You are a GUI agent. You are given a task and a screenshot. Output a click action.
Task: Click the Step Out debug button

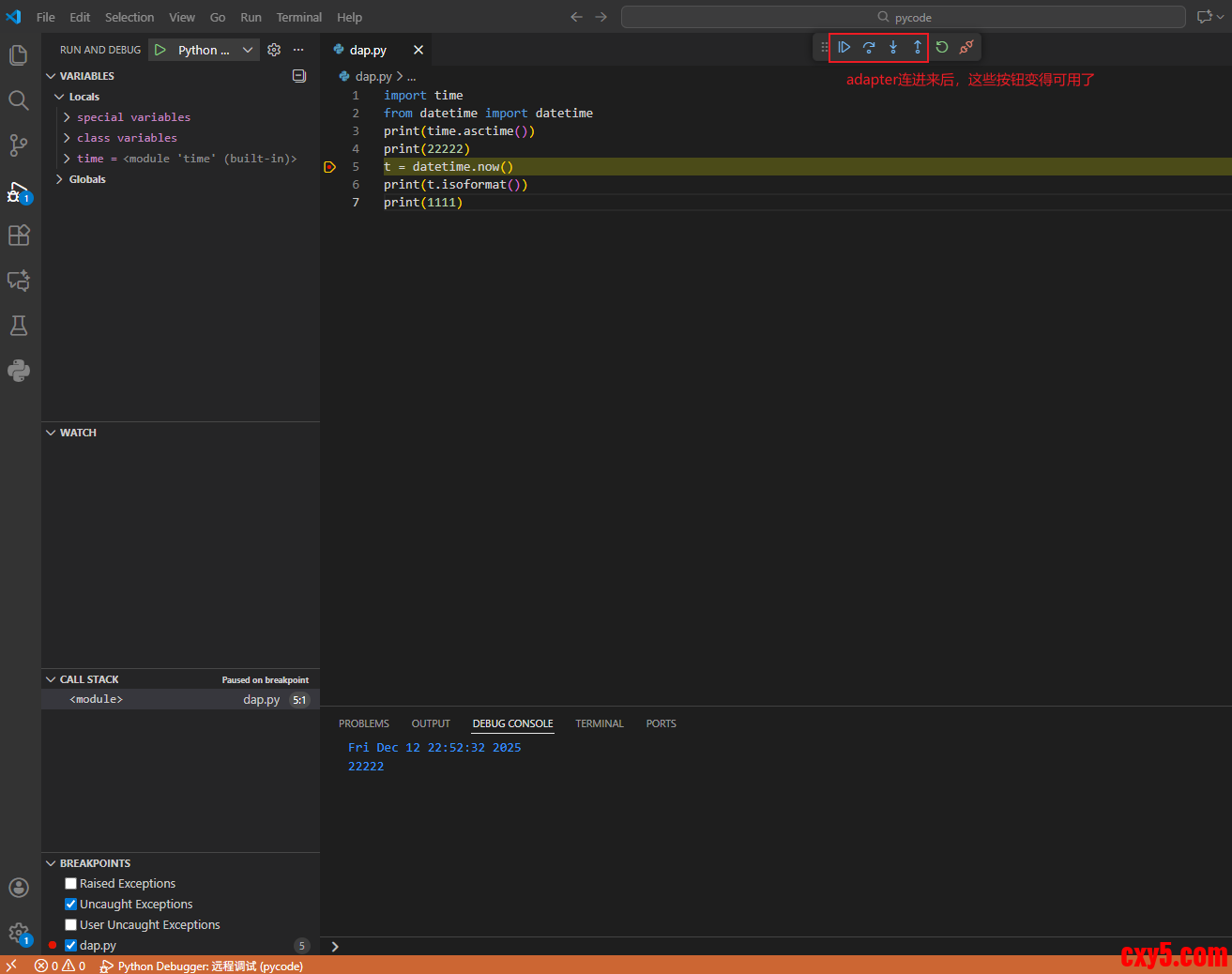(917, 47)
